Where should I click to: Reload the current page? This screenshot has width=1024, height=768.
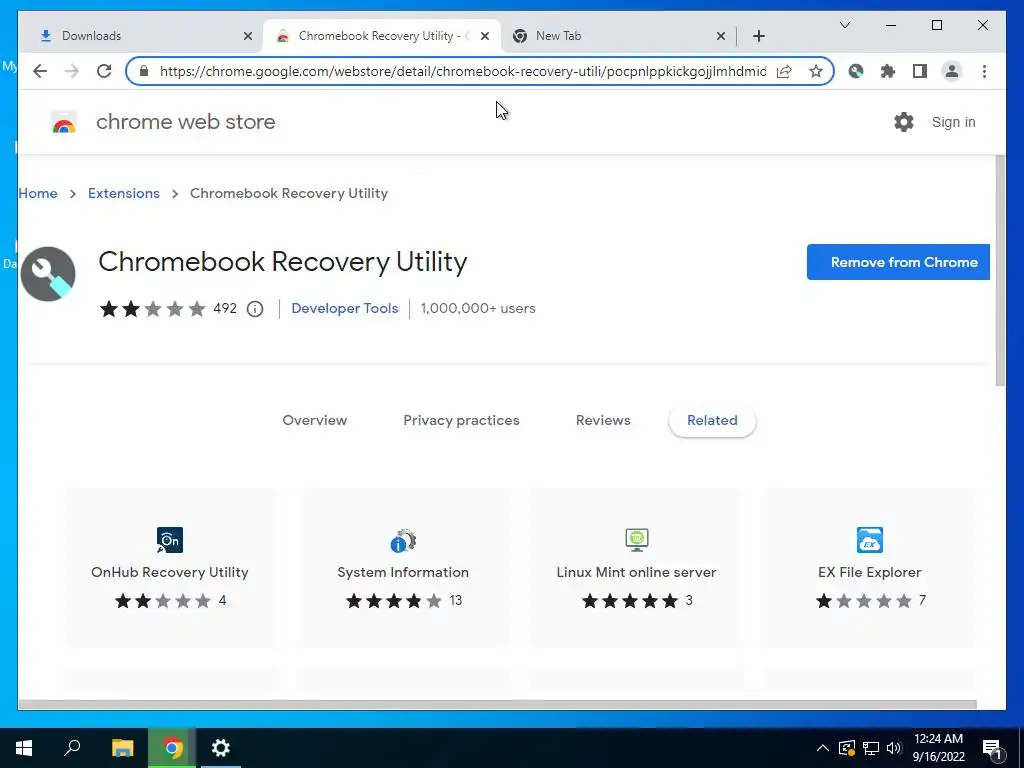click(x=104, y=71)
